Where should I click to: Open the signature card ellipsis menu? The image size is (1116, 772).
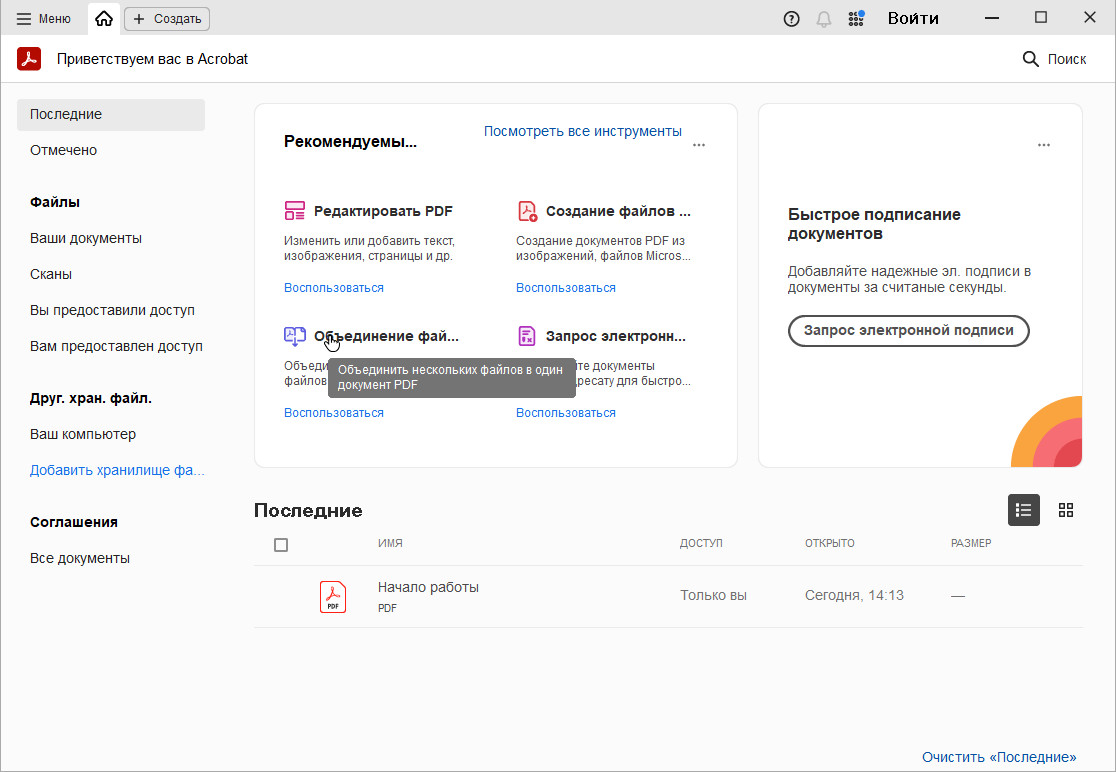1044,145
